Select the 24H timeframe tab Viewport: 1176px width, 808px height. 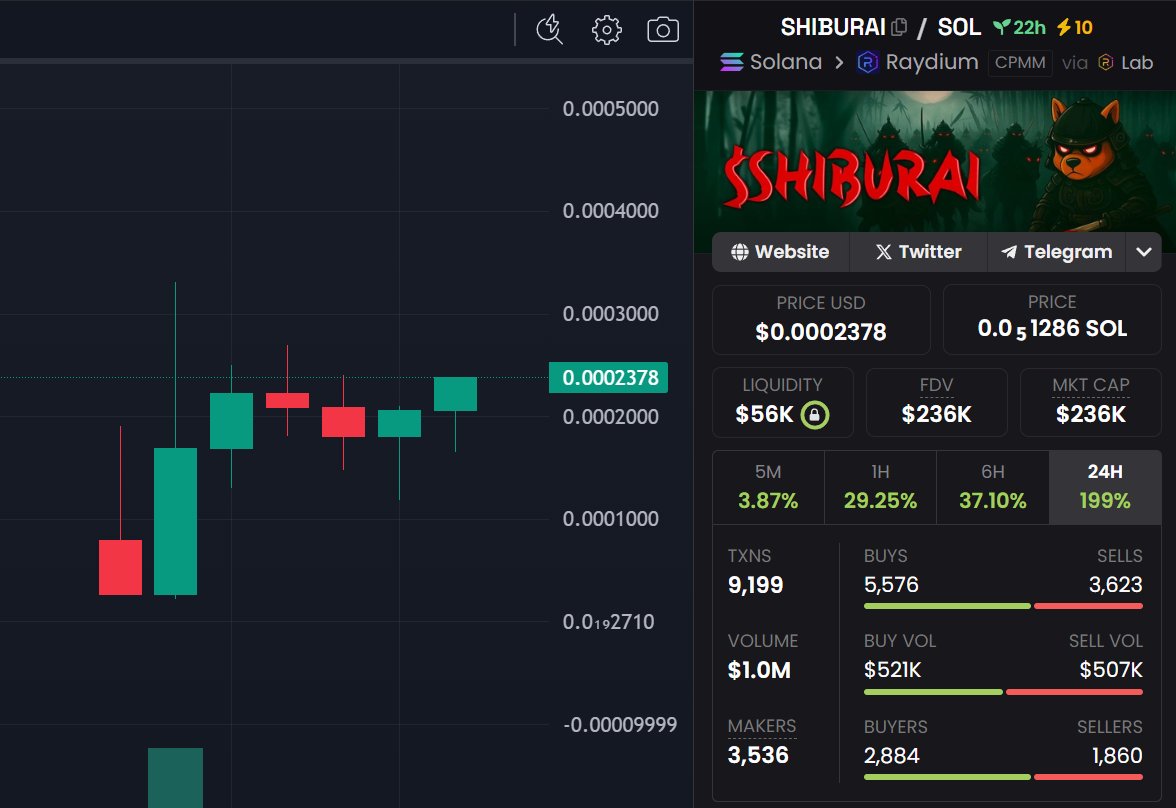1106,487
